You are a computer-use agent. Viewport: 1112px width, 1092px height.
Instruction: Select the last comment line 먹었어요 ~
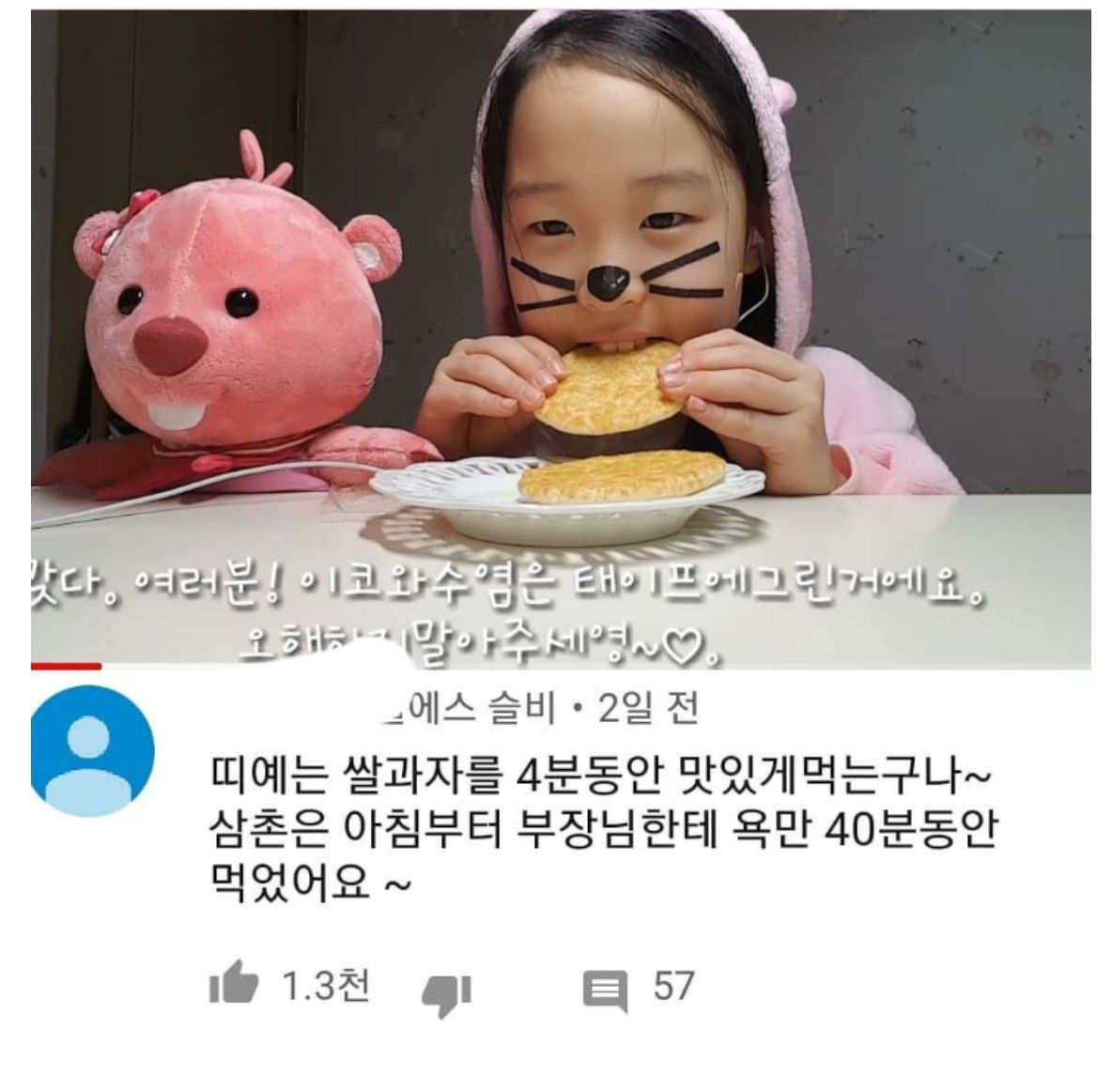click(311, 883)
